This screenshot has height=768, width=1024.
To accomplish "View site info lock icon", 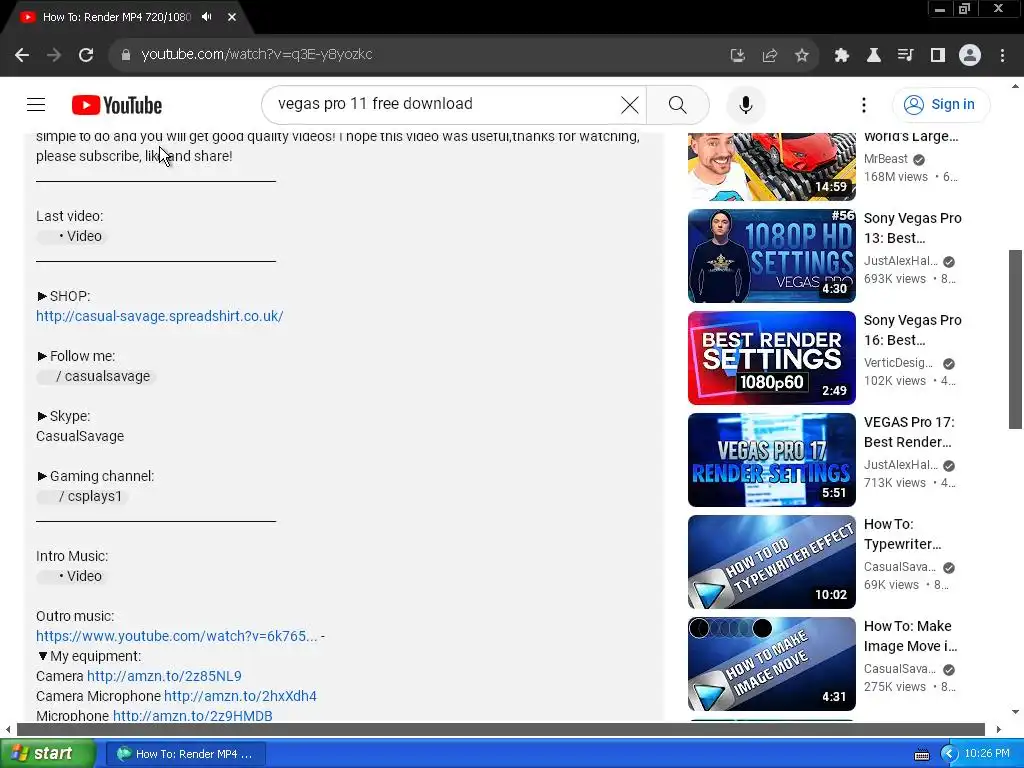I will pyautogui.click(x=126, y=55).
